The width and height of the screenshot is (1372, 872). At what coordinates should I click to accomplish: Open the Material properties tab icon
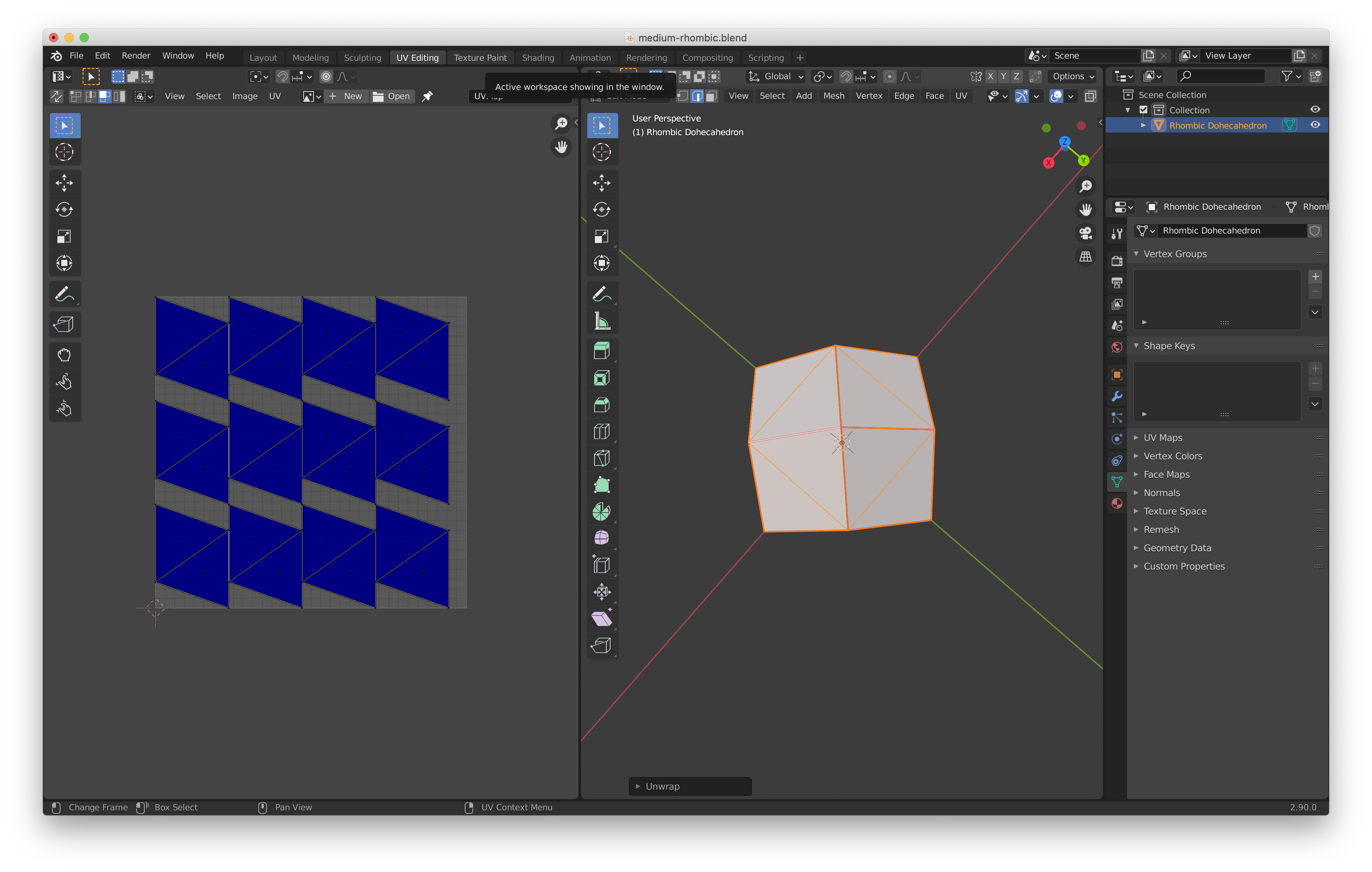point(1117,503)
